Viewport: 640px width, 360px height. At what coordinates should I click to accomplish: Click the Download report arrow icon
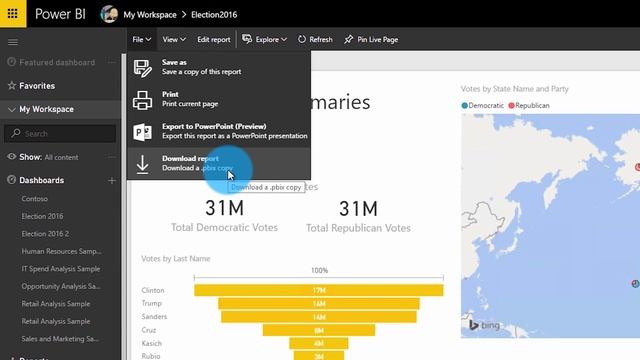(x=142, y=164)
